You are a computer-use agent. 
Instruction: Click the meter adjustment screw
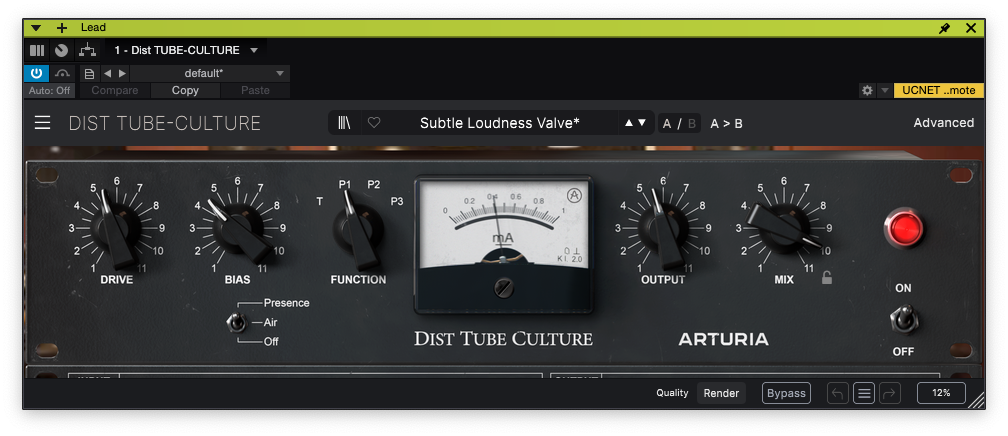(503, 288)
